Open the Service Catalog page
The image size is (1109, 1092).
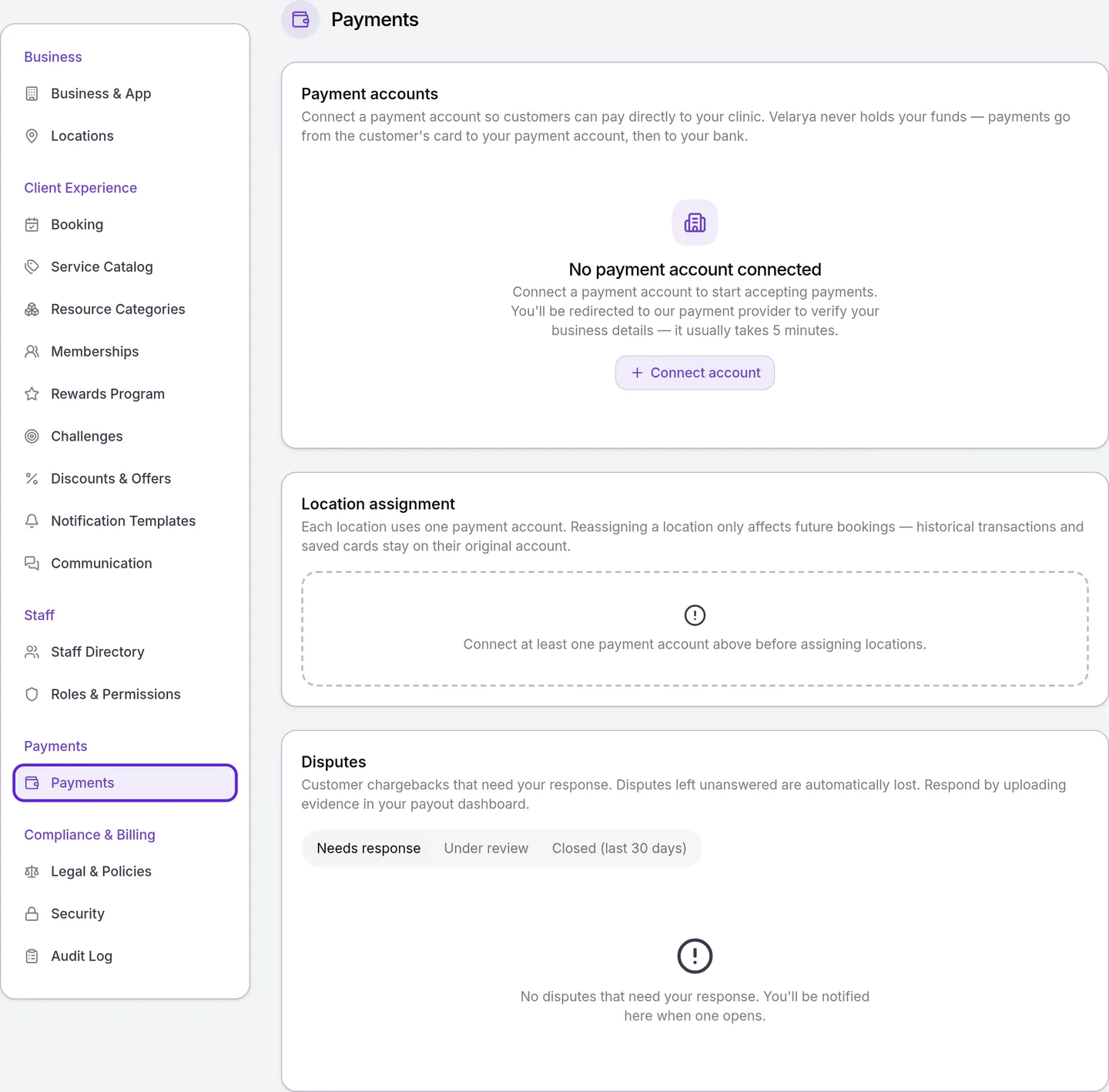pos(125,267)
